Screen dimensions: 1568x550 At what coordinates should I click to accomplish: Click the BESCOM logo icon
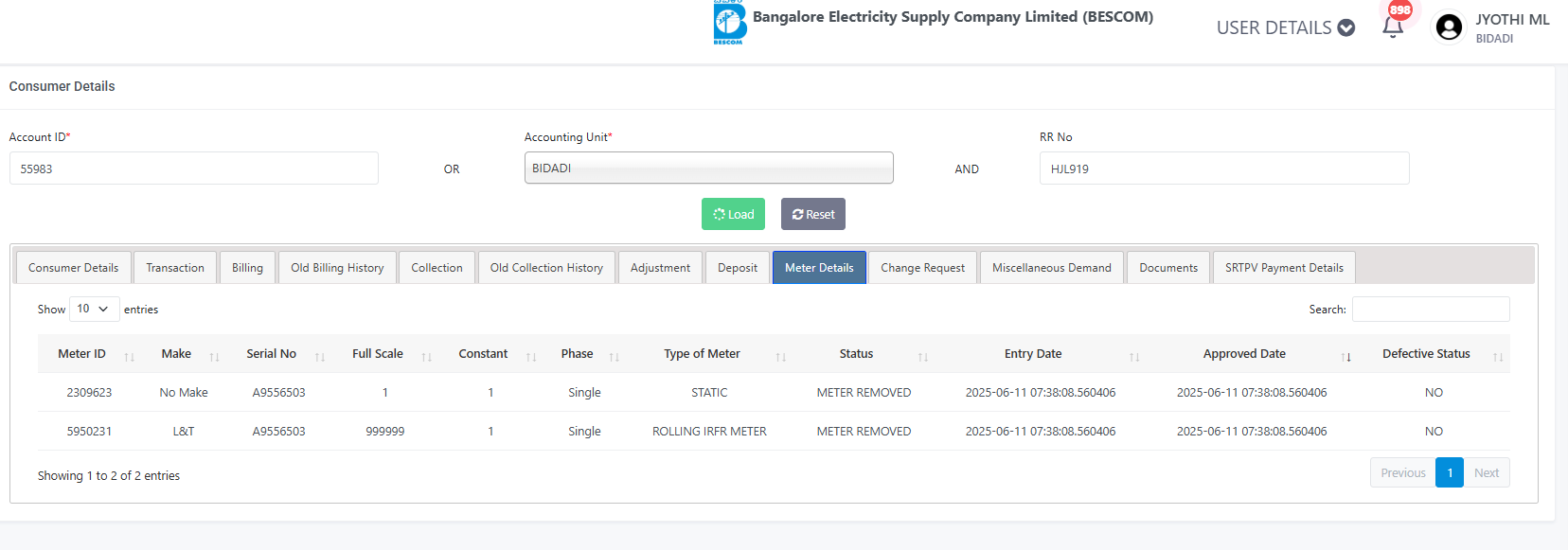click(729, 23)
